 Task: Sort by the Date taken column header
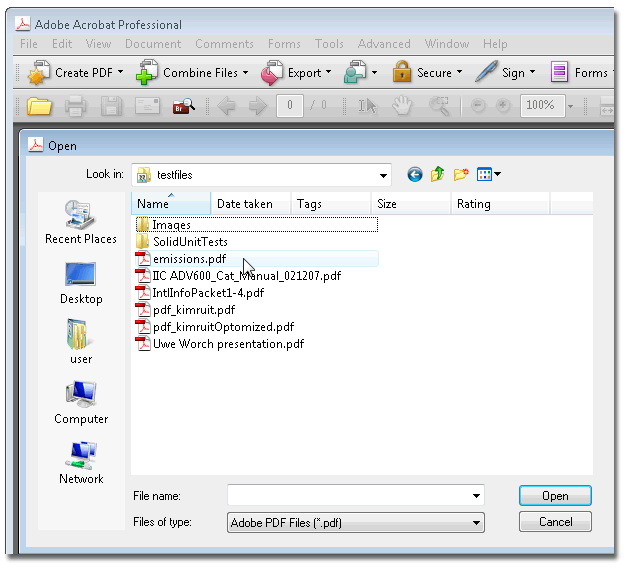pyautogui.click(x=251, y=204)
